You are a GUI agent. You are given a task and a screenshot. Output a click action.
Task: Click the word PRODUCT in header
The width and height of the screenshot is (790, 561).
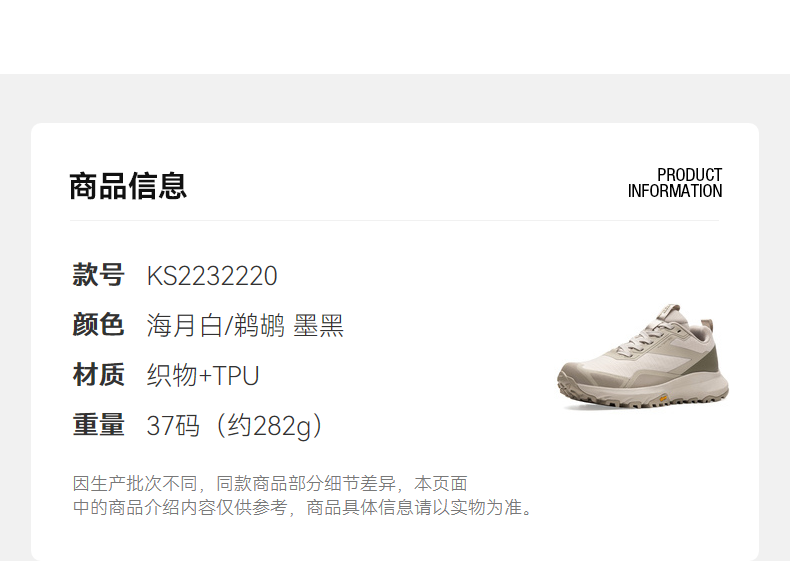tap(689, 175)
